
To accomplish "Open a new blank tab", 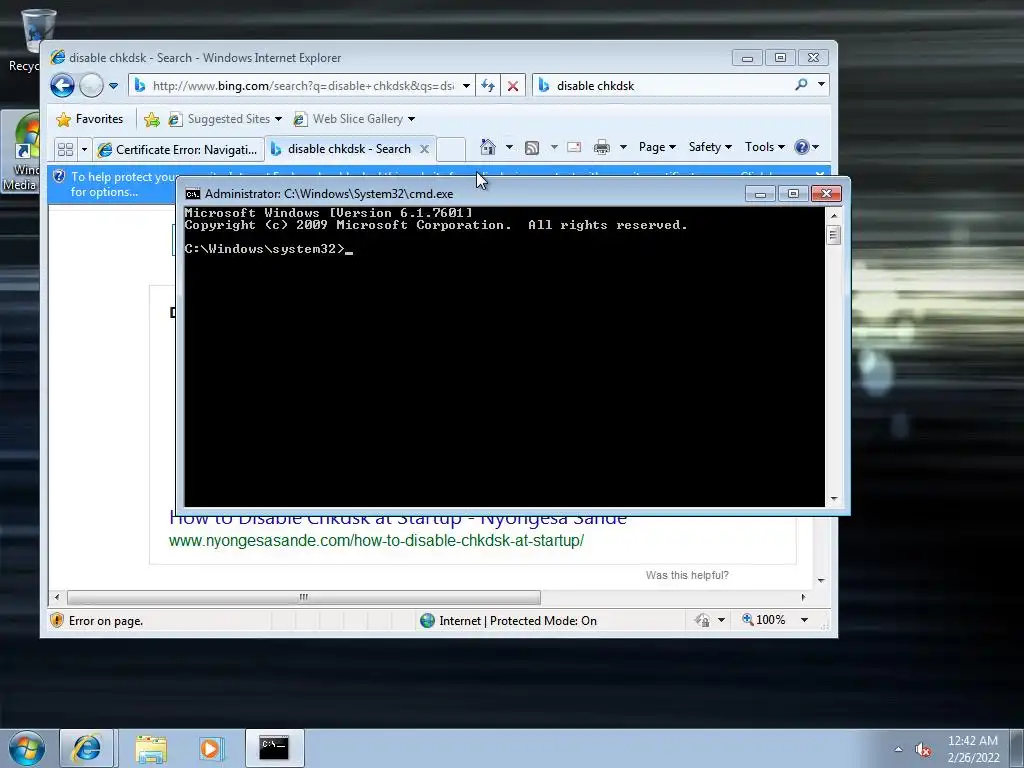I will coord(451,149).
